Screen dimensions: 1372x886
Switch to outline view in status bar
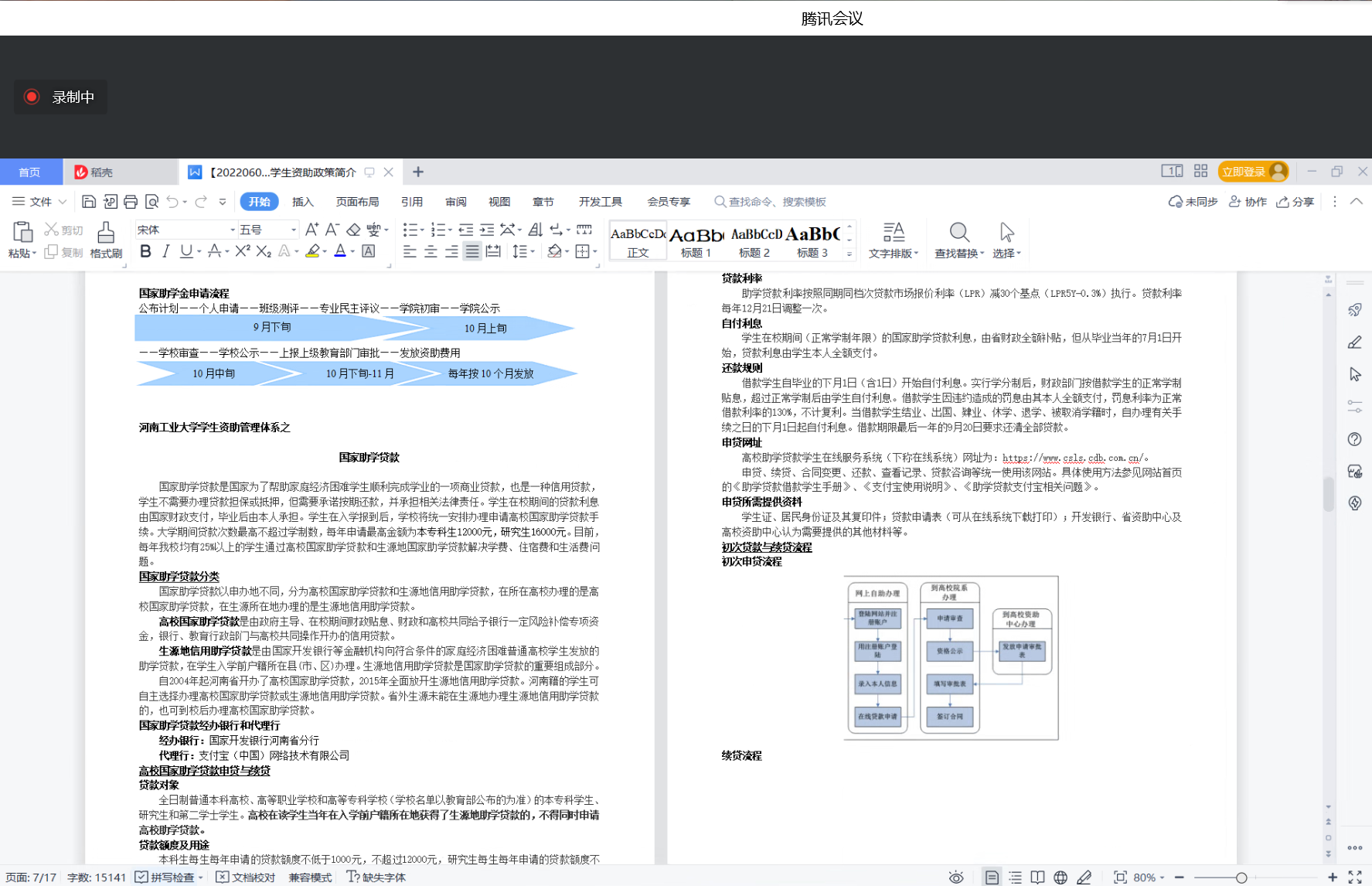[x=1015, y=877]
